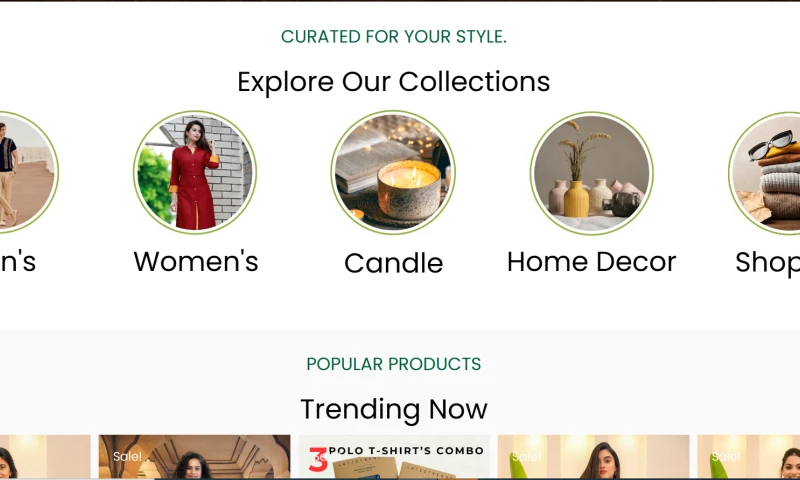The height and width of the screenshot is (480, 800).
Task: Click the partially visible Shop label
Action: coord(767,263)
